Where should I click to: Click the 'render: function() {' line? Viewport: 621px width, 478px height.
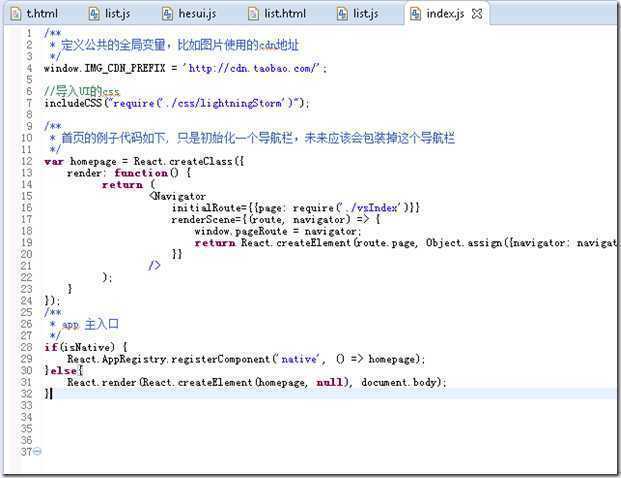(x=129, y=173)
